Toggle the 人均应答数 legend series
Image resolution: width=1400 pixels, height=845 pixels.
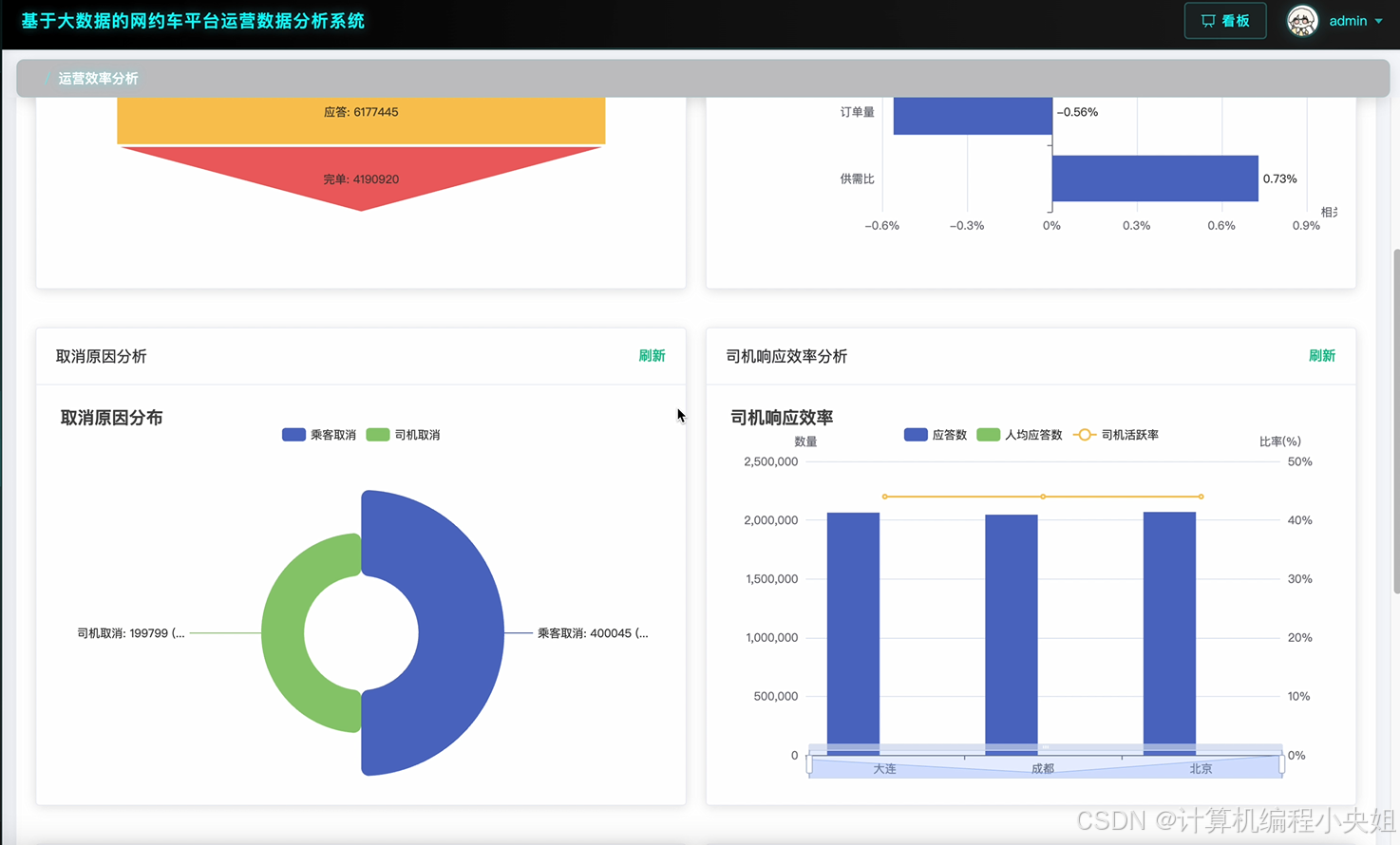pos(1019,435)
